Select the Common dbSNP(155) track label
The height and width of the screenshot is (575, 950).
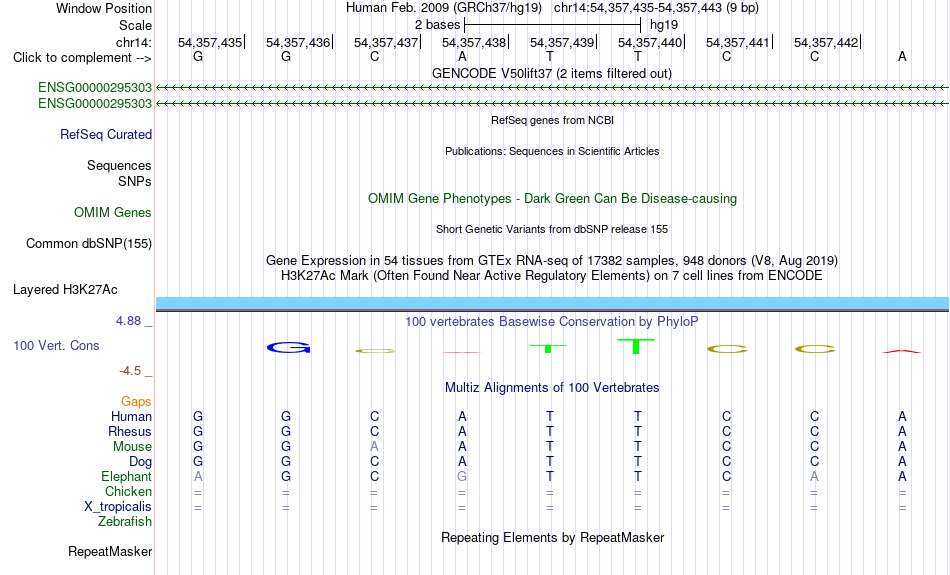[x=89, y=244]
